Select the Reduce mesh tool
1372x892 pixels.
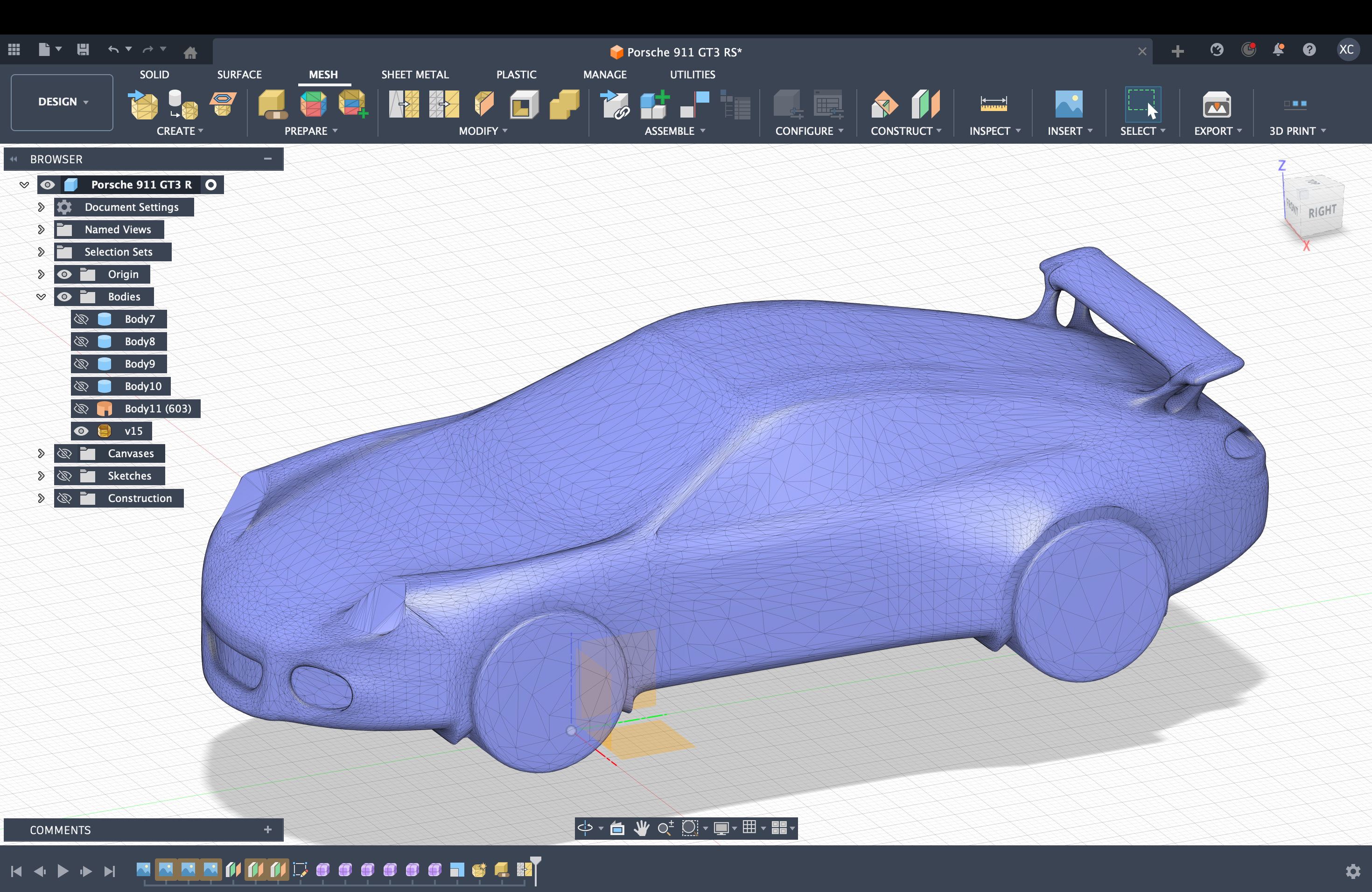pos(444,105)
